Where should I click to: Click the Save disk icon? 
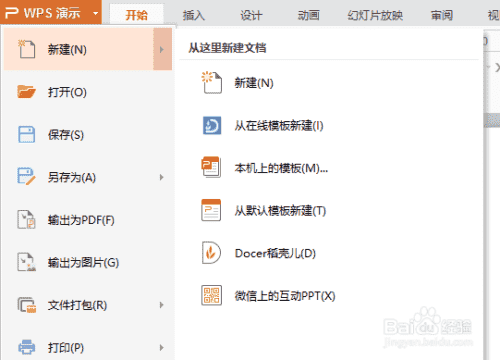click(26, 134)
